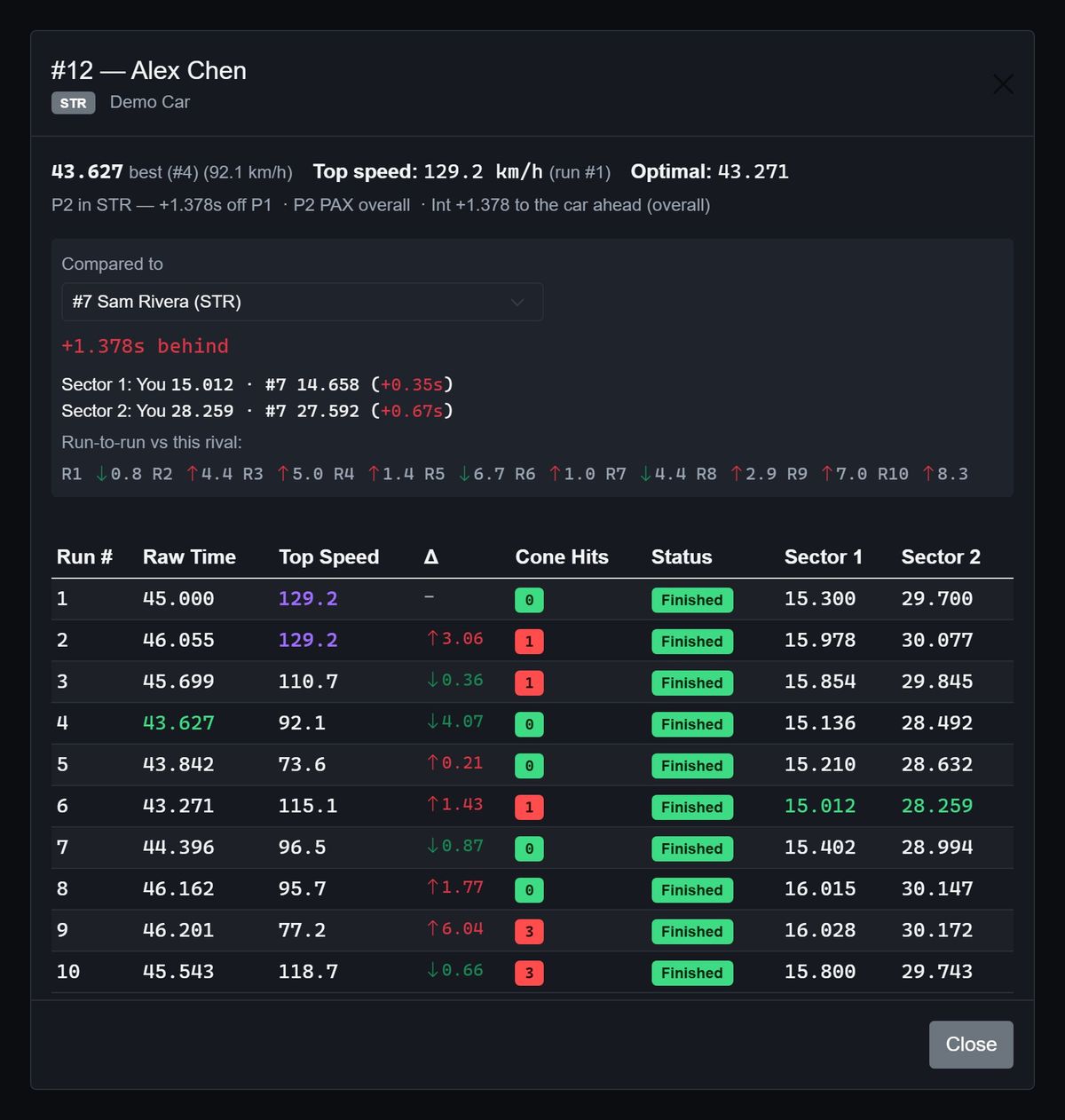
Task: Click the #12 — Alex Chen title
Action: 149,71
